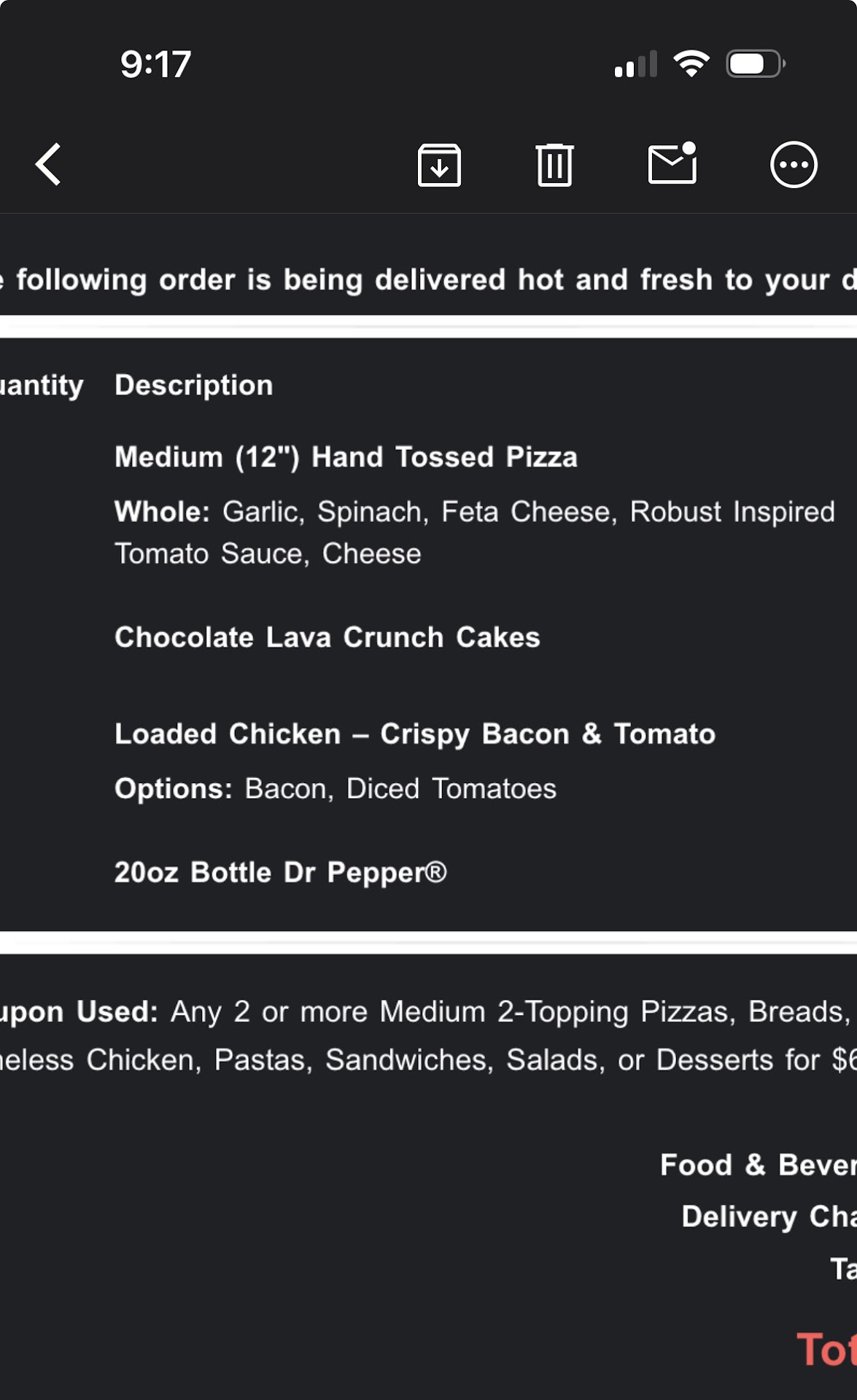Tap the Wi-Fi status icon
Viewport: 857px width, 1400px height.
click(x=691, y=64)
